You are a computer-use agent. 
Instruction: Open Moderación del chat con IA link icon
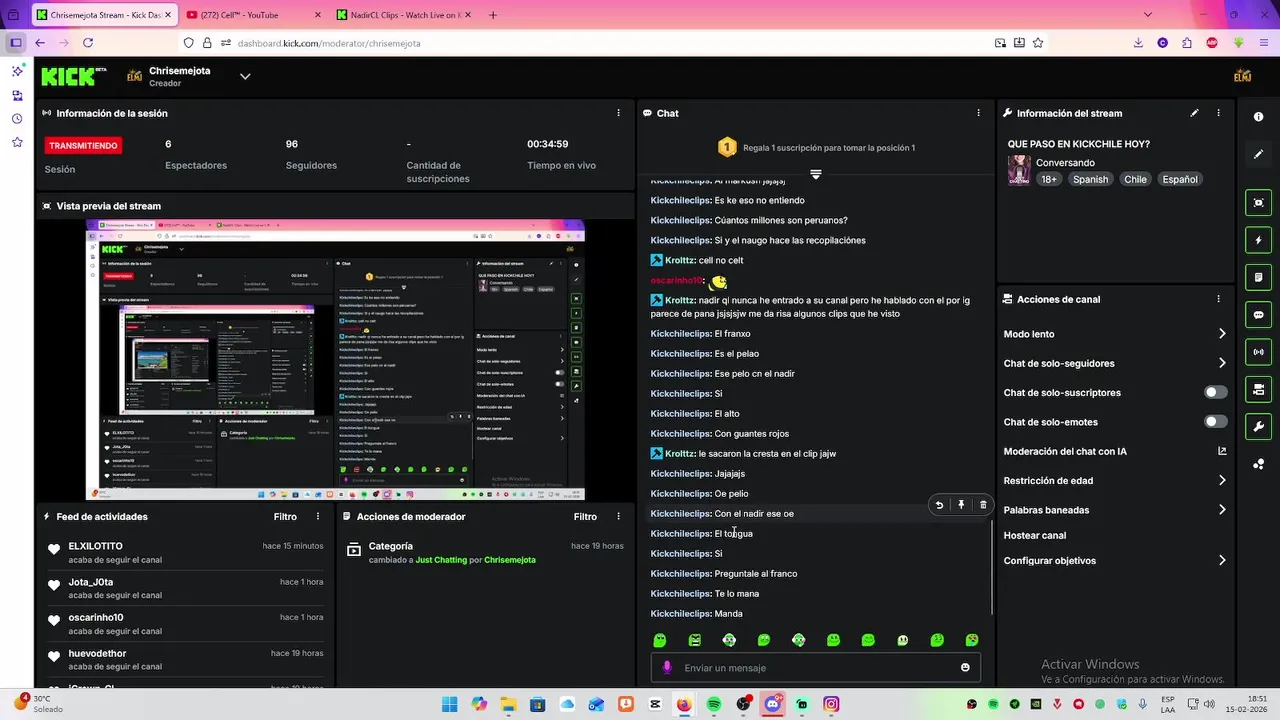coord(1221,451)
